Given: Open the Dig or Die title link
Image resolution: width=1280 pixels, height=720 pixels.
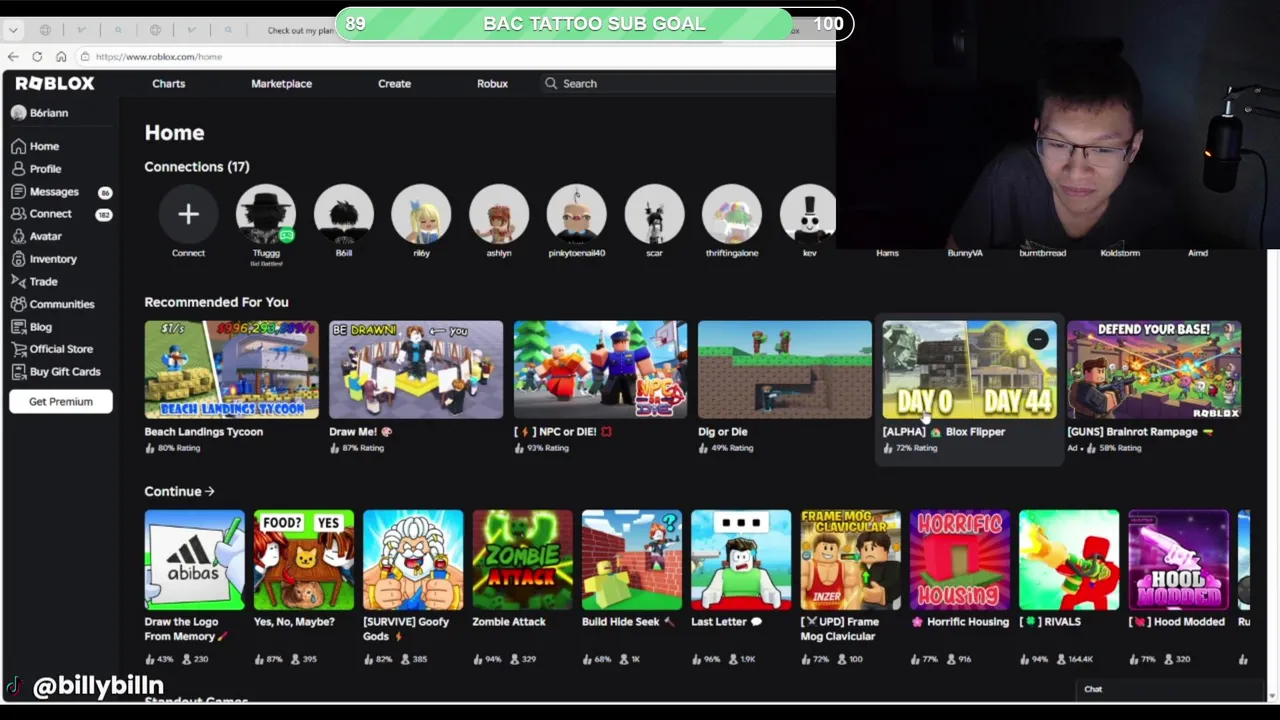Looking at the screenshot, I should click(x=723, y=432).
